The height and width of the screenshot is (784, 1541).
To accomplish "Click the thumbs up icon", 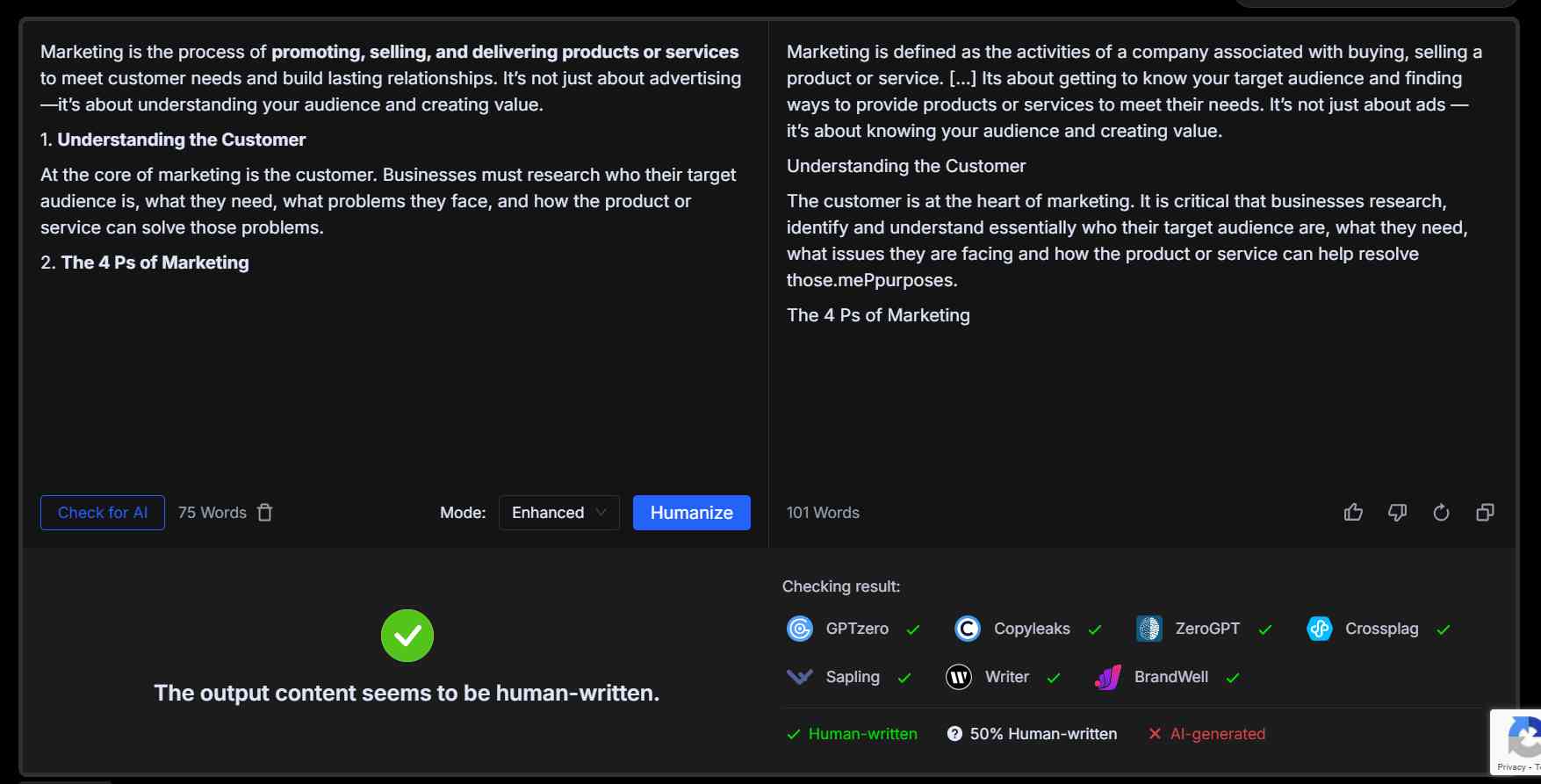I will (x=1353, y=513).
